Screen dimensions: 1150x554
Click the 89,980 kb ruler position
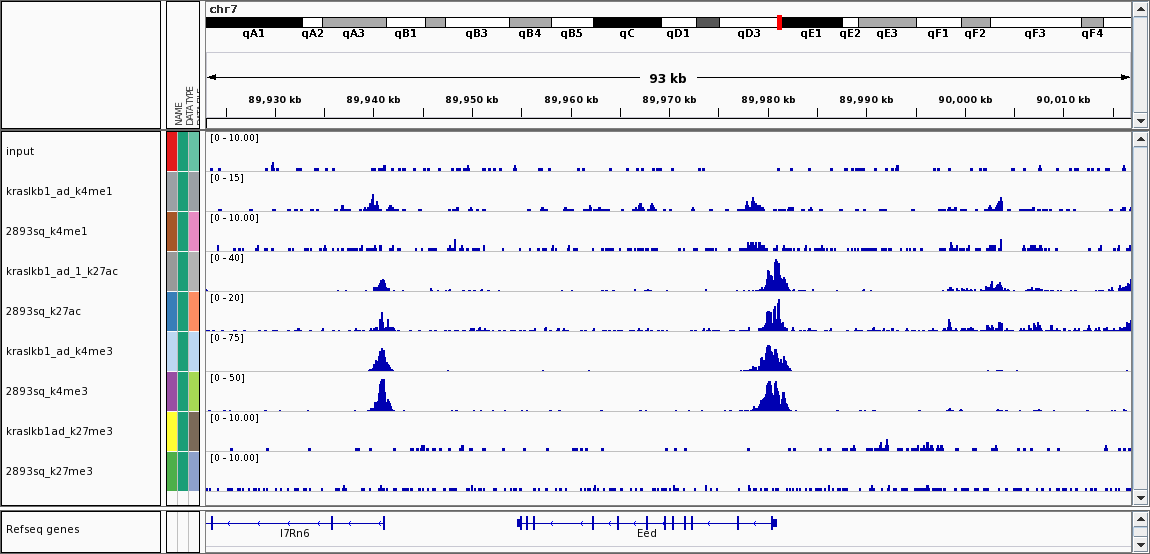[768, 100]
